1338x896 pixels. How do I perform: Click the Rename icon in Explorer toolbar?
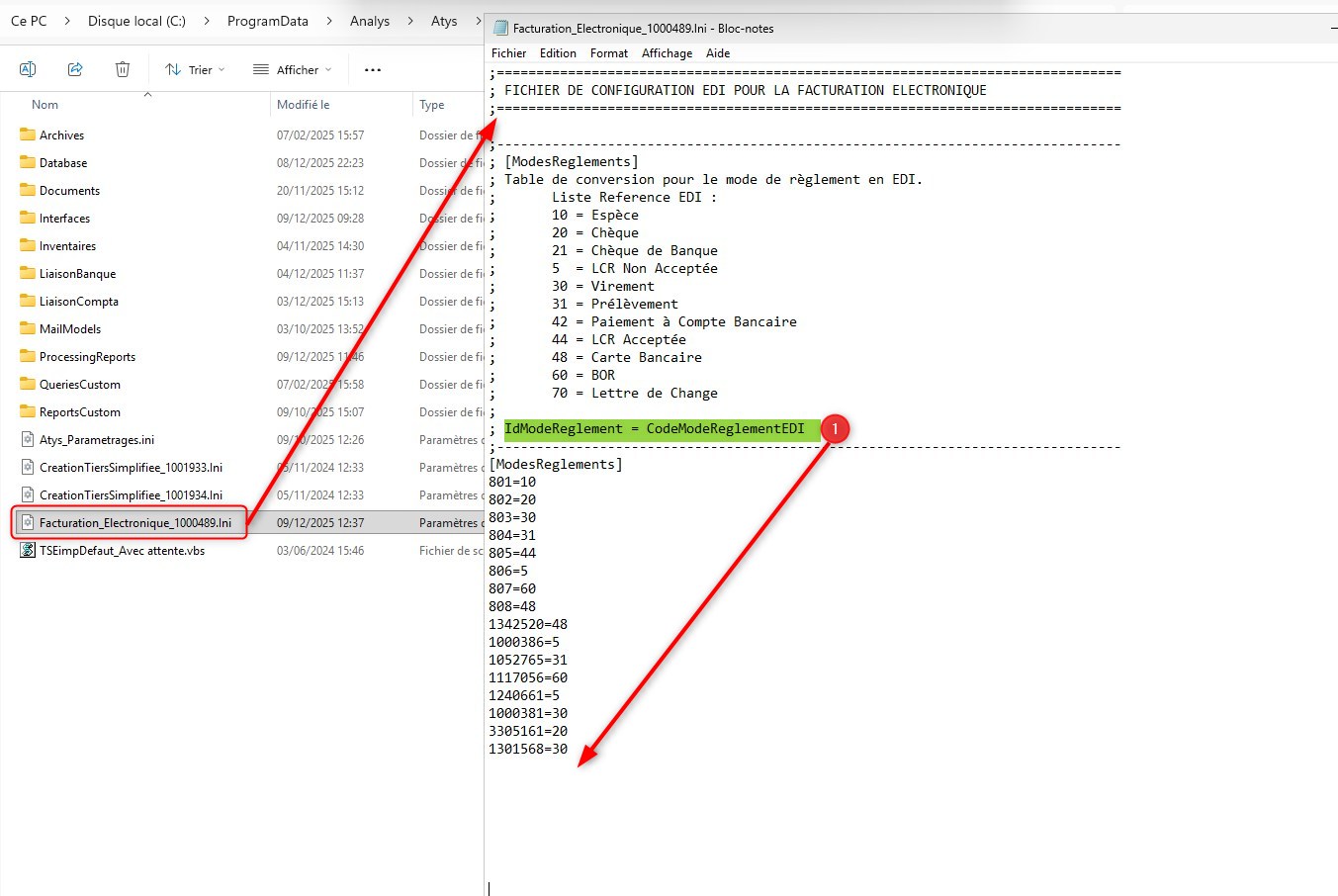[x=28, y=69]
